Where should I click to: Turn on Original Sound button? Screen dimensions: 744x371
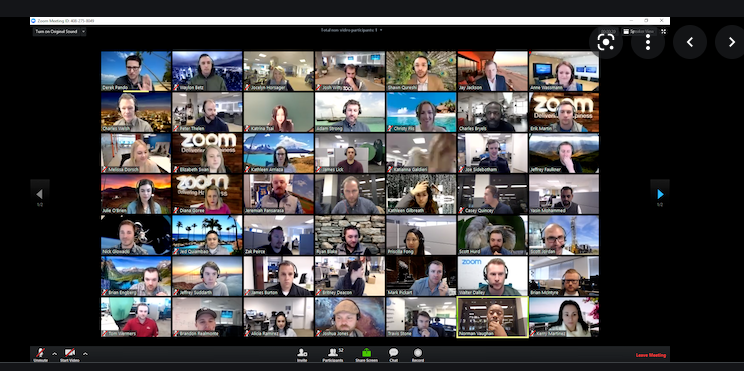pos(56,32)
